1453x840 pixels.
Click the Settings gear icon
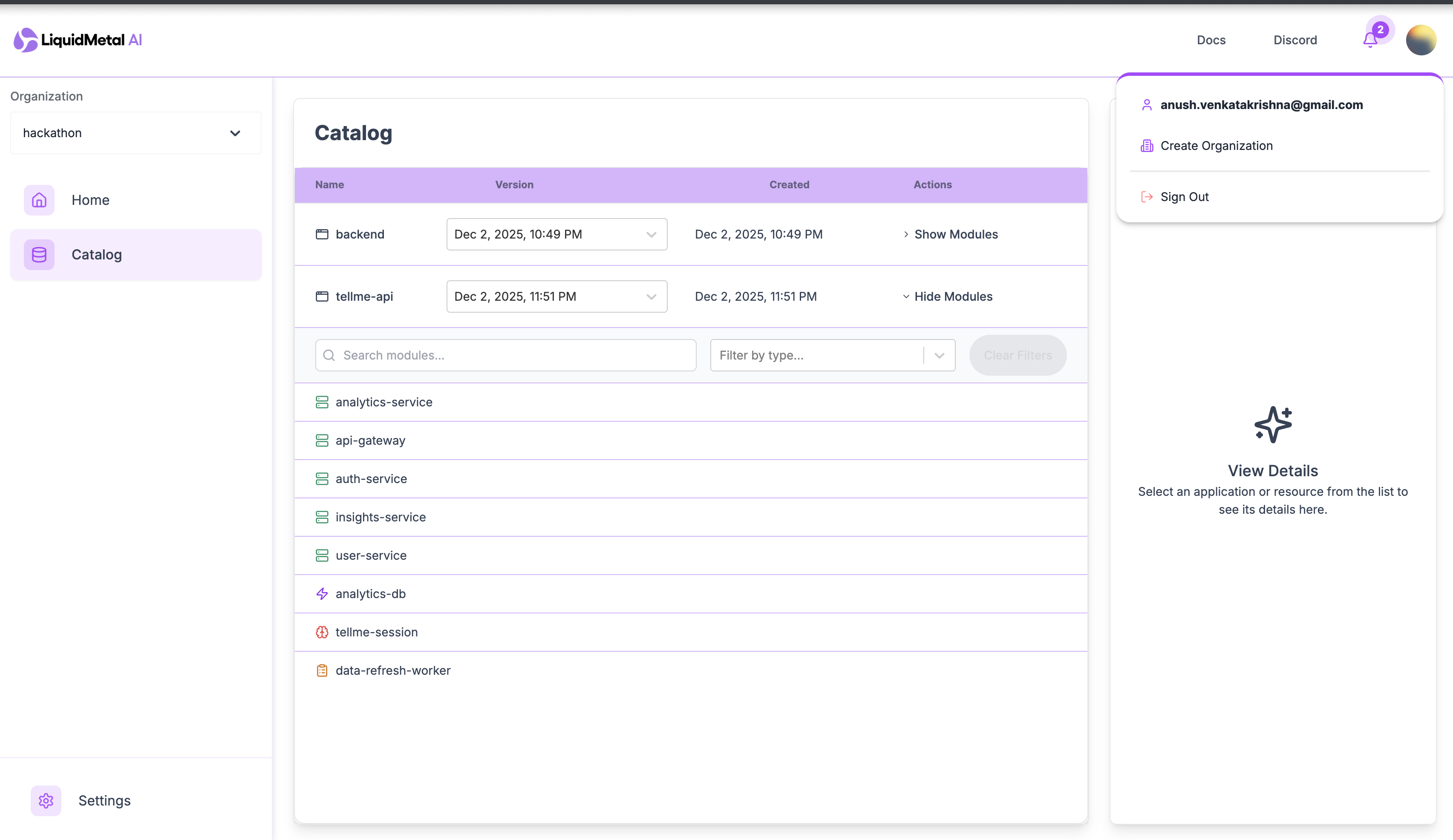click(x=46, y=800)
